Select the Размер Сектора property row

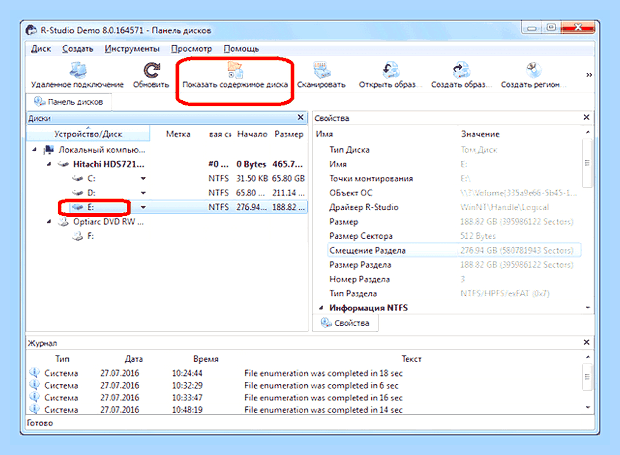pyautogui.click(x=454, y=236)
